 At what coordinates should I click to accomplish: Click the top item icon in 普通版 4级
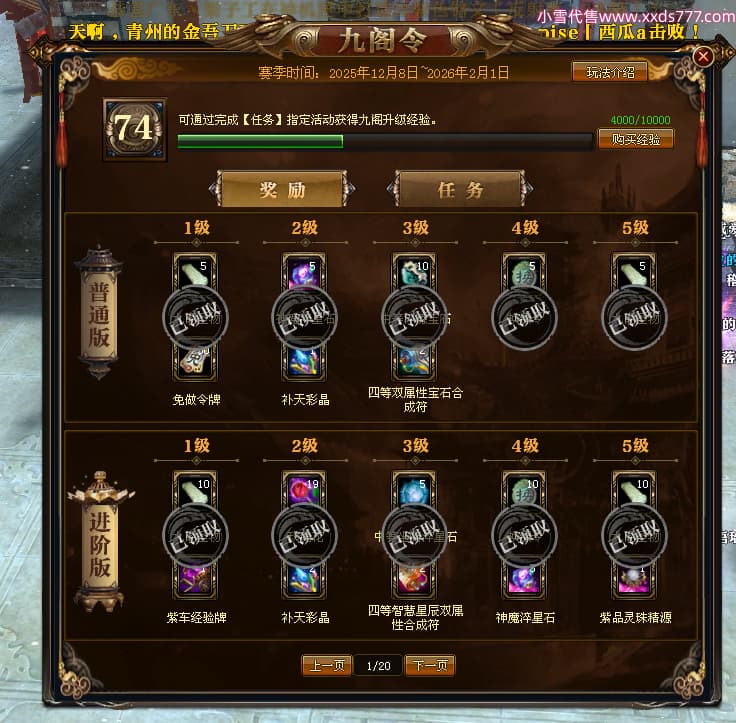click(524, 271)
